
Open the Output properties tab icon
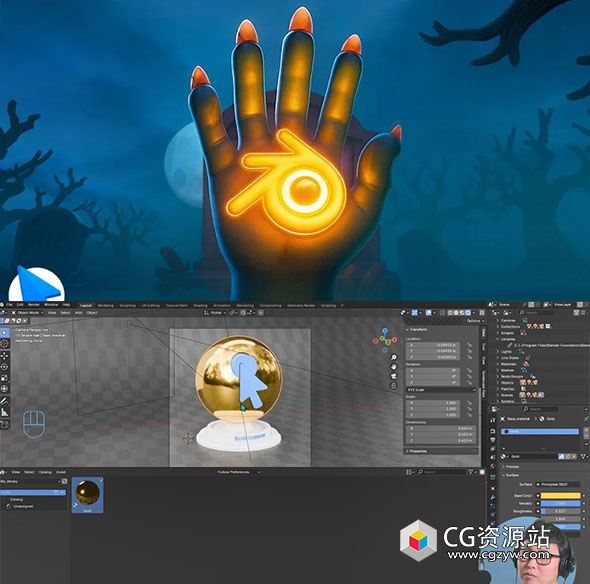pos(493,440)
